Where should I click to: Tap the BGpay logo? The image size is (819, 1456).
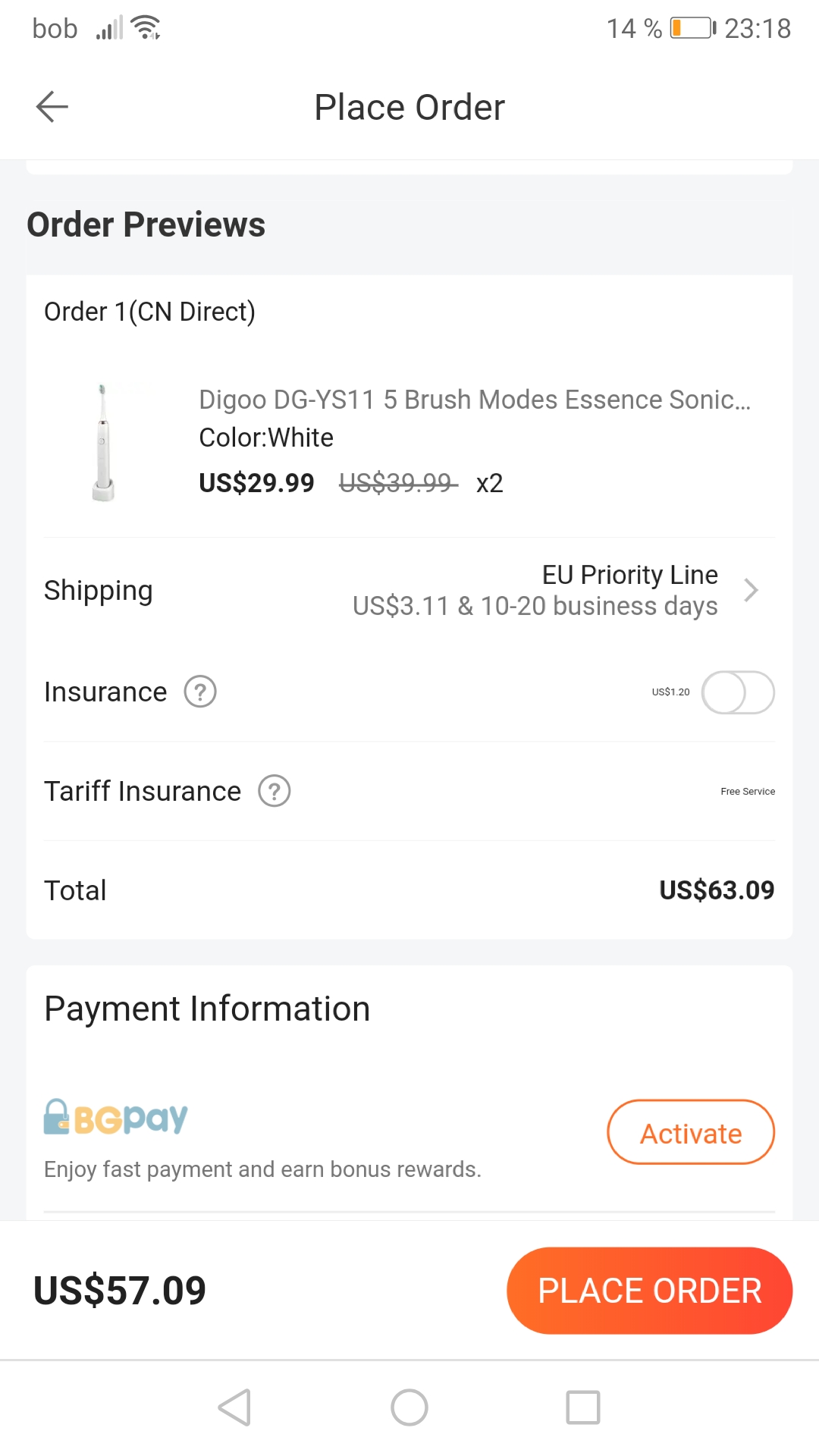[x=116, y=1118]
